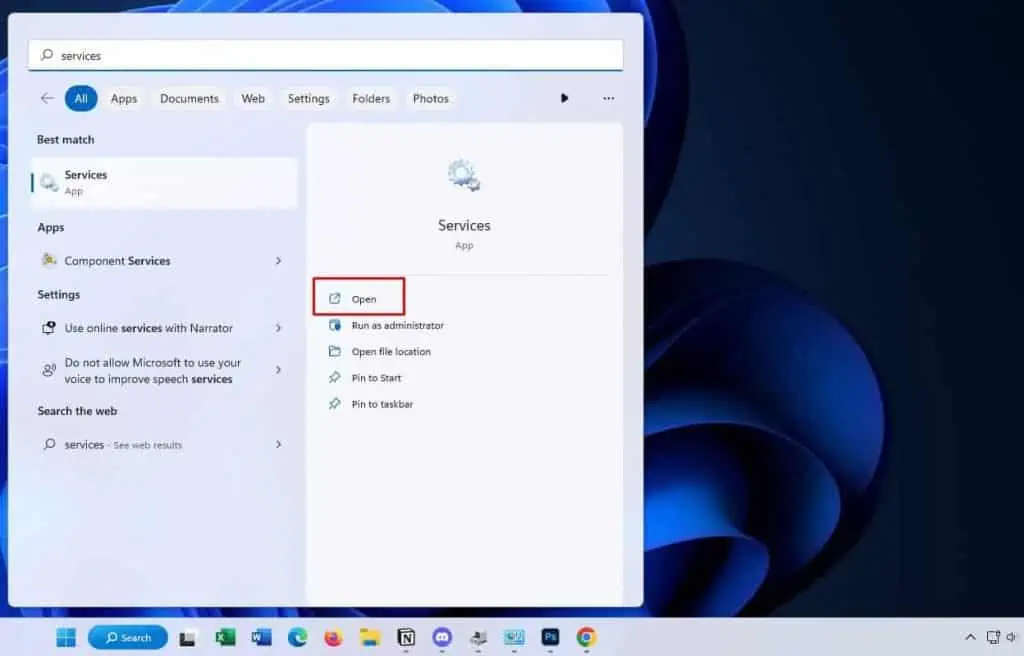Click the Pin to Start pushpin icon

coord(337,377)
